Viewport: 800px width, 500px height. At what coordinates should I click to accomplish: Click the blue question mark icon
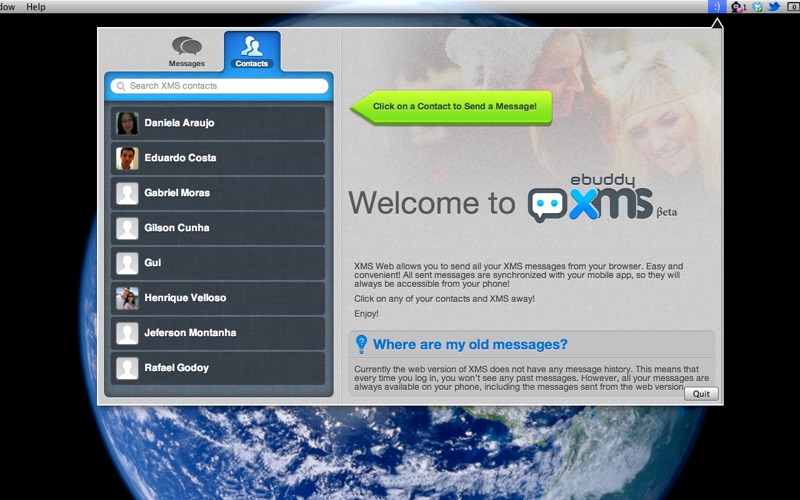361,344
